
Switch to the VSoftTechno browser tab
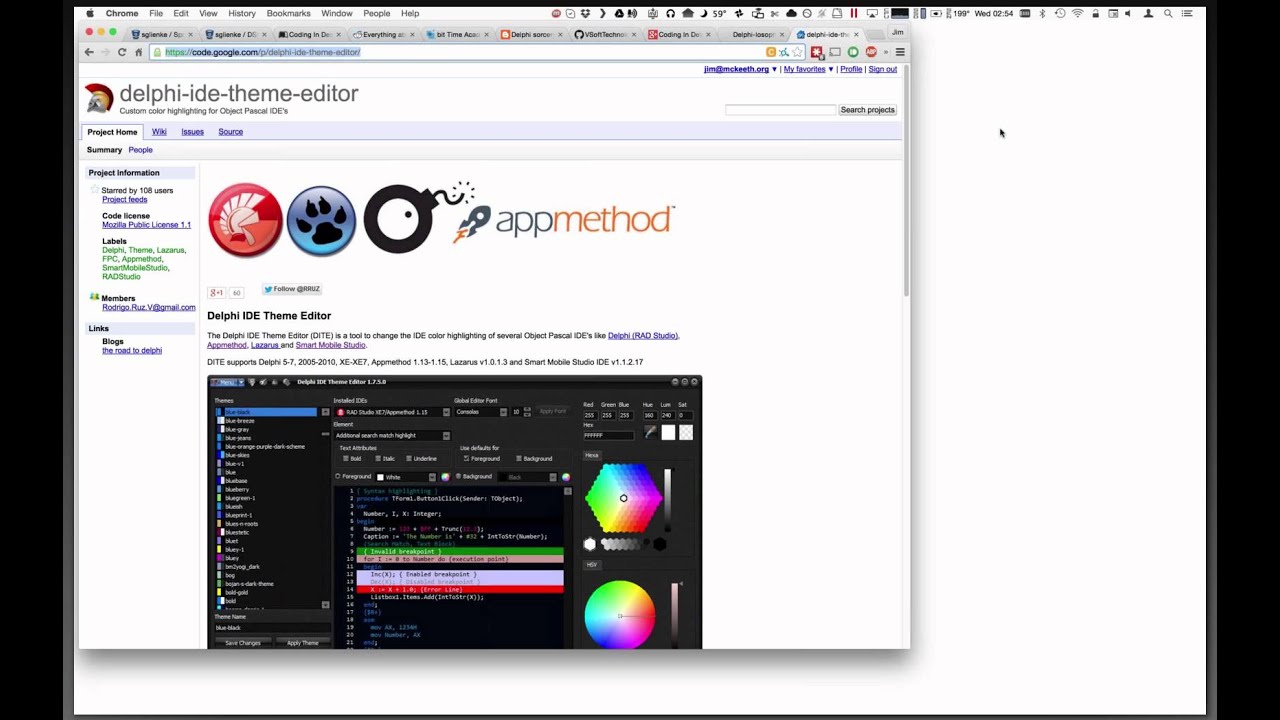(606, 34)
